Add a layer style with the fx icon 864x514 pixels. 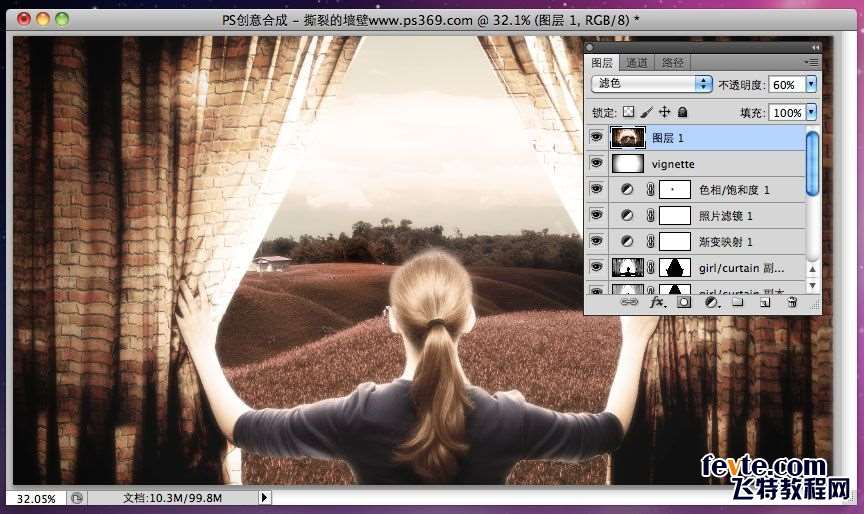tap(657, 302)
